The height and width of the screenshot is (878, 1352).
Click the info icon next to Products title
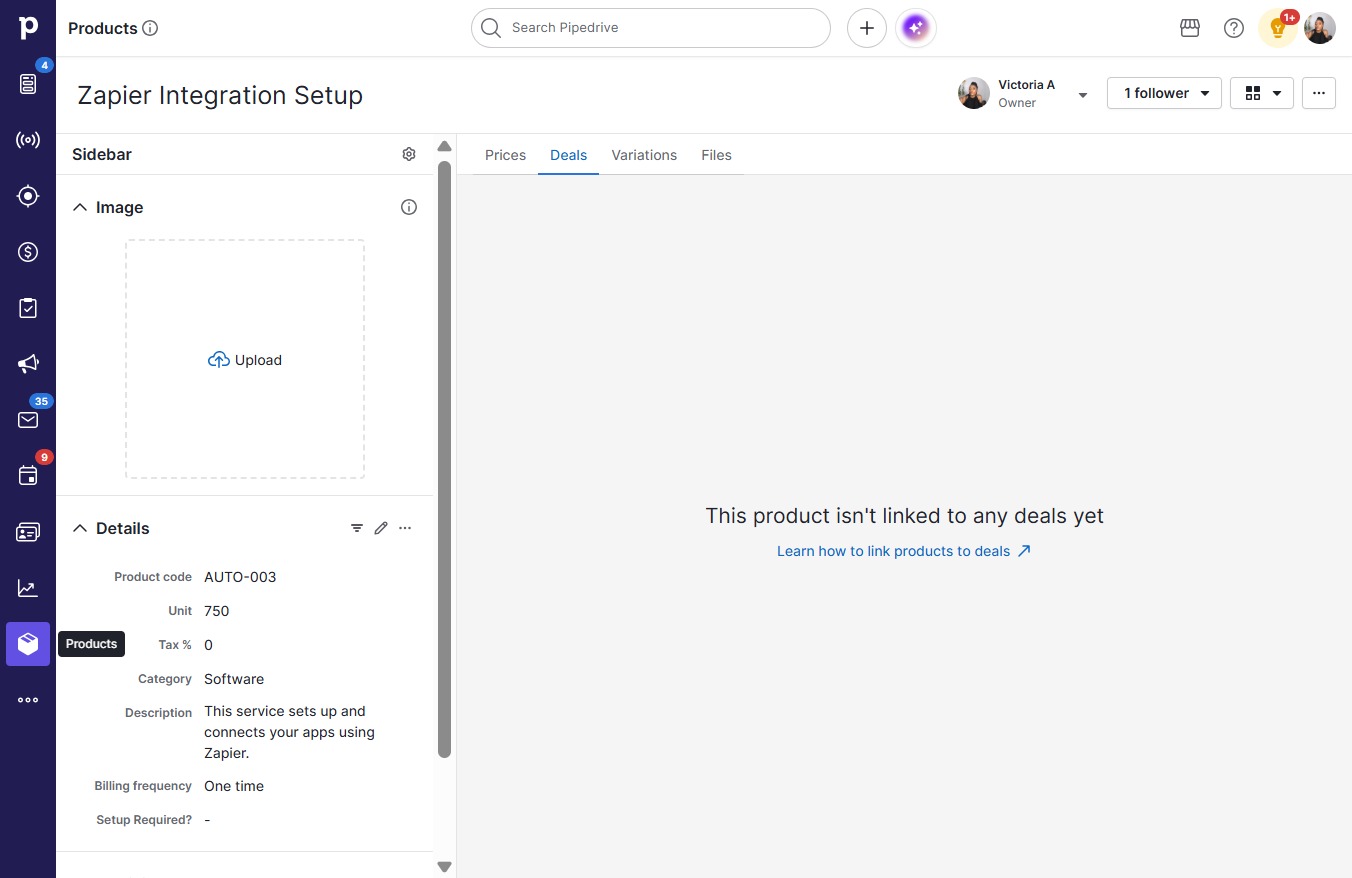[150, 28]
